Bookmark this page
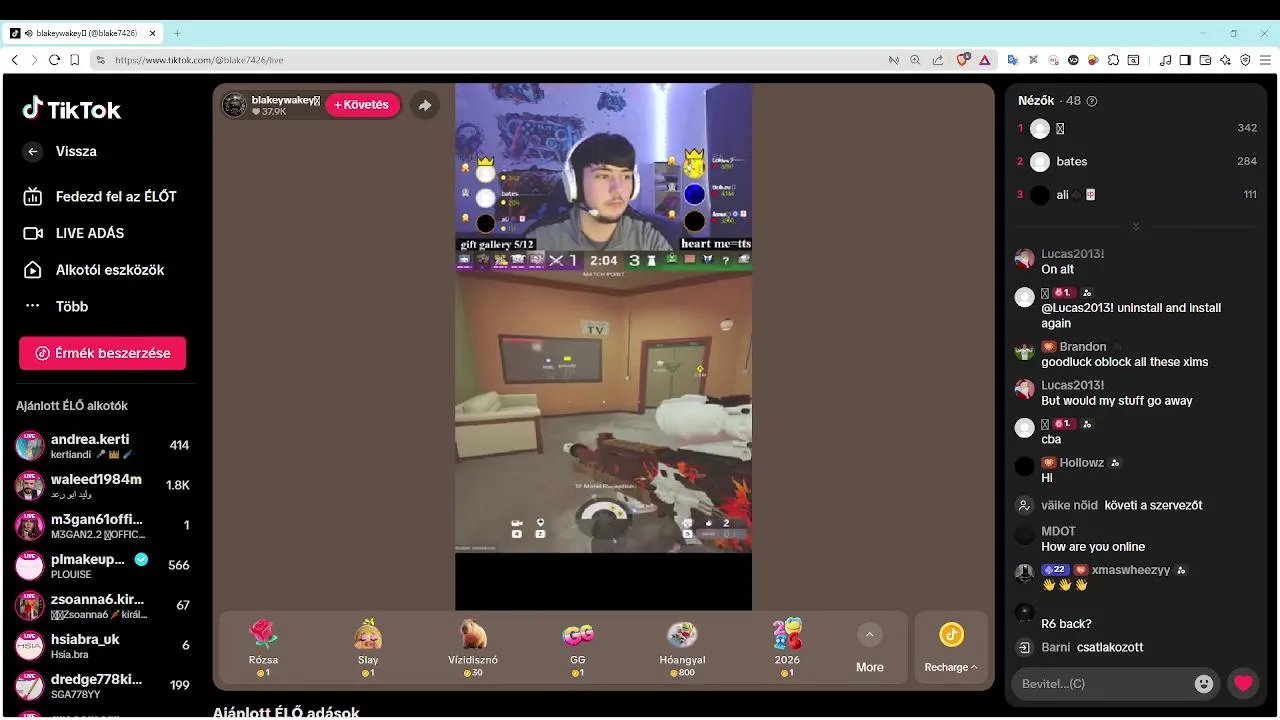Screen dimensions: 1280x720 [74, 60]
